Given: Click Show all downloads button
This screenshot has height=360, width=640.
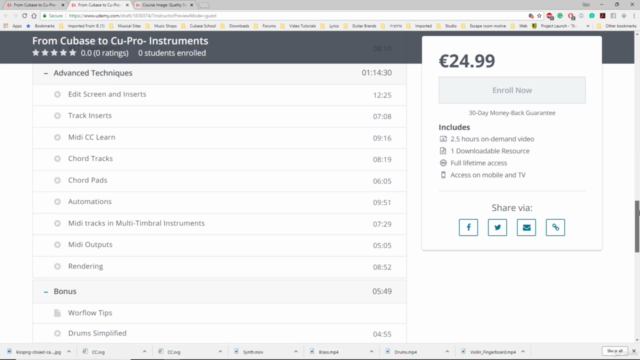Looking at the screenshot, I should pos(615,351).
